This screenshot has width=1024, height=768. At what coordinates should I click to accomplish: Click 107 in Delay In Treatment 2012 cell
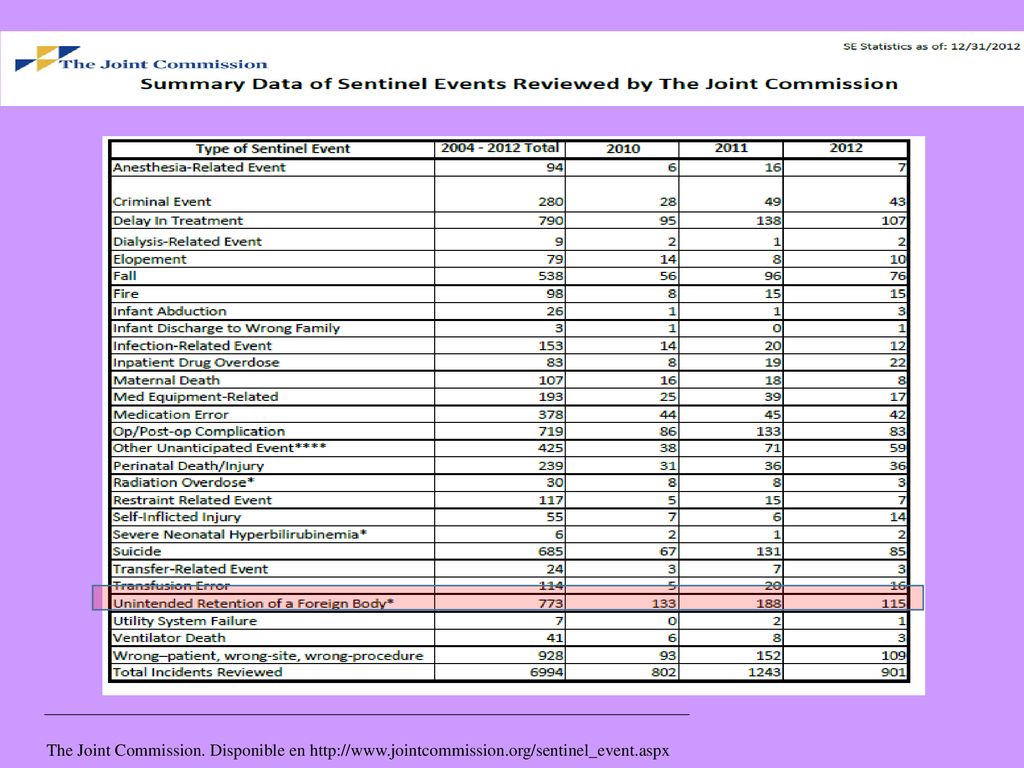tap(893, 220)
